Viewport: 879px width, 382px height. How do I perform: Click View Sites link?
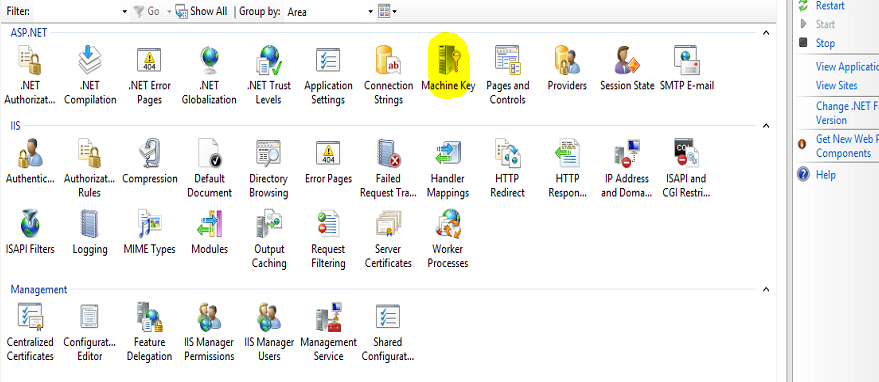coord(836,85)
